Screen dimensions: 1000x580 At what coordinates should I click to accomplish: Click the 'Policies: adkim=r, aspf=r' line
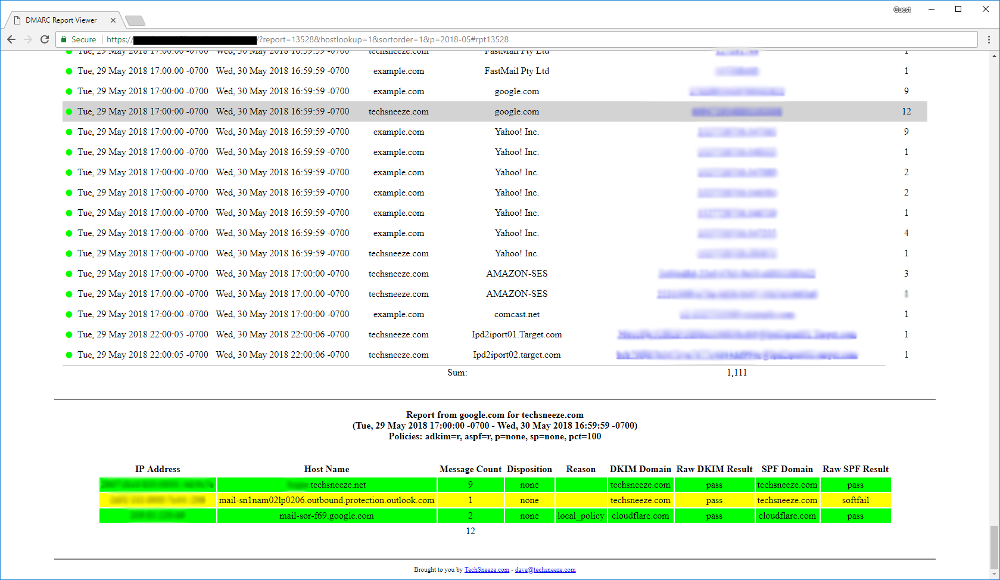[x=495, y=436]
